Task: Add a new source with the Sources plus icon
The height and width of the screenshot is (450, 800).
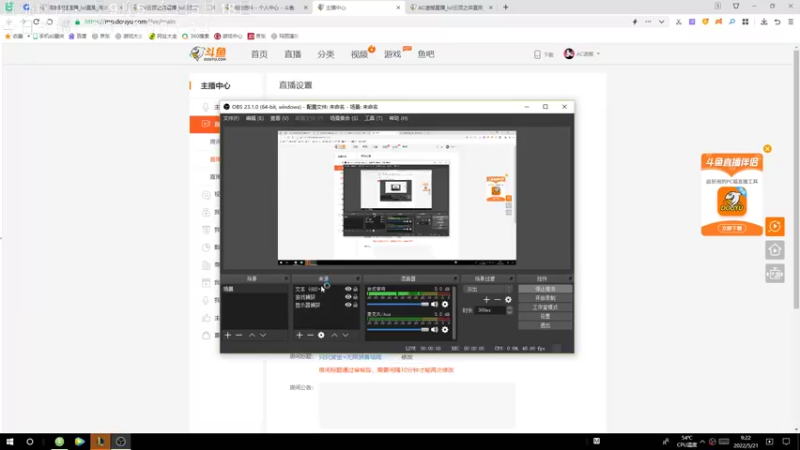Action: click(299, 335)
